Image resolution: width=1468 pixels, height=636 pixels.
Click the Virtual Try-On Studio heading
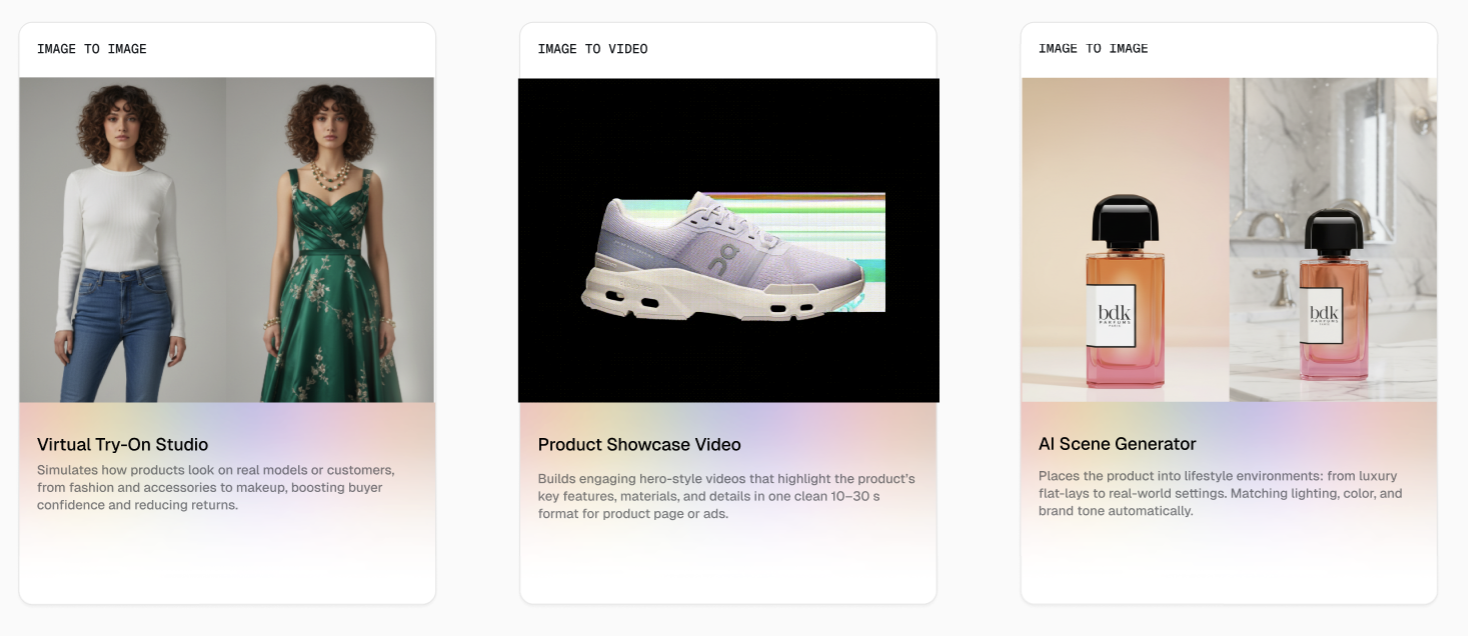click(x=122, y=444)
